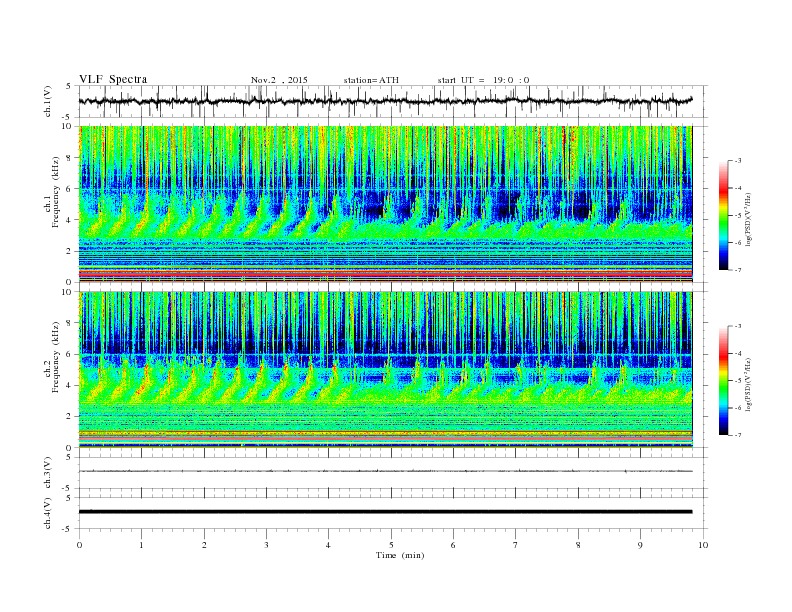The image size is (792, 612).
Task: Click the "-3" label on ch.1 color bar
Action: 738,161
